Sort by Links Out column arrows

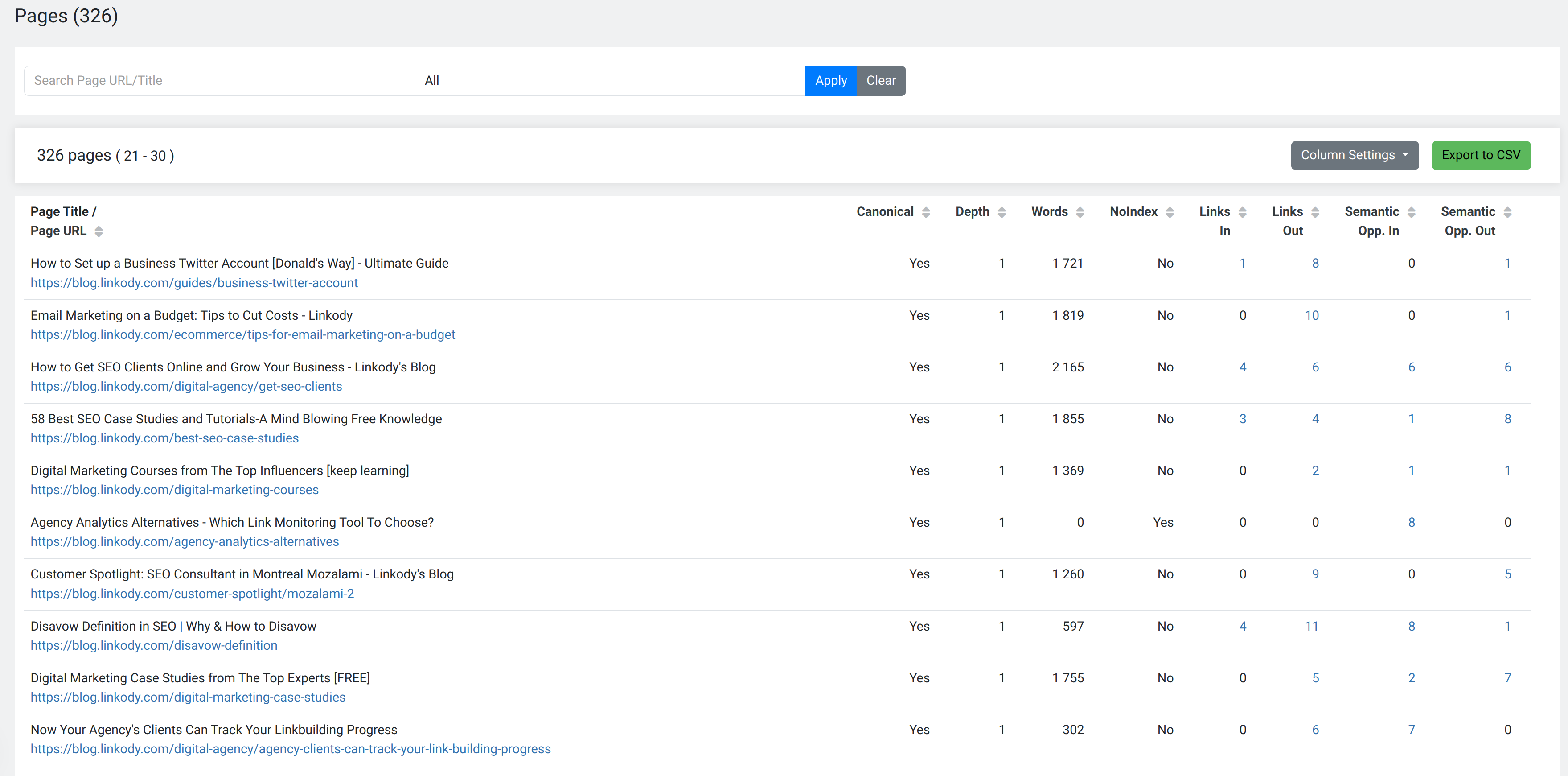tap(1315, 212)
